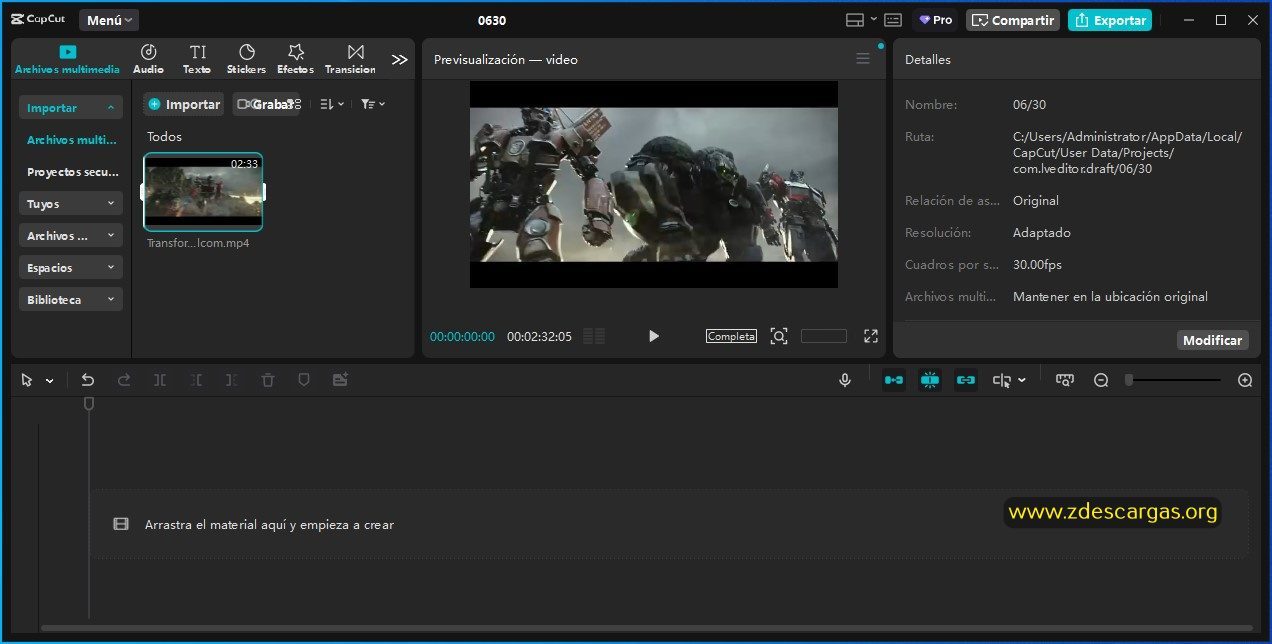
Task: Open the Menú dropdown
Action: (109, 20)
